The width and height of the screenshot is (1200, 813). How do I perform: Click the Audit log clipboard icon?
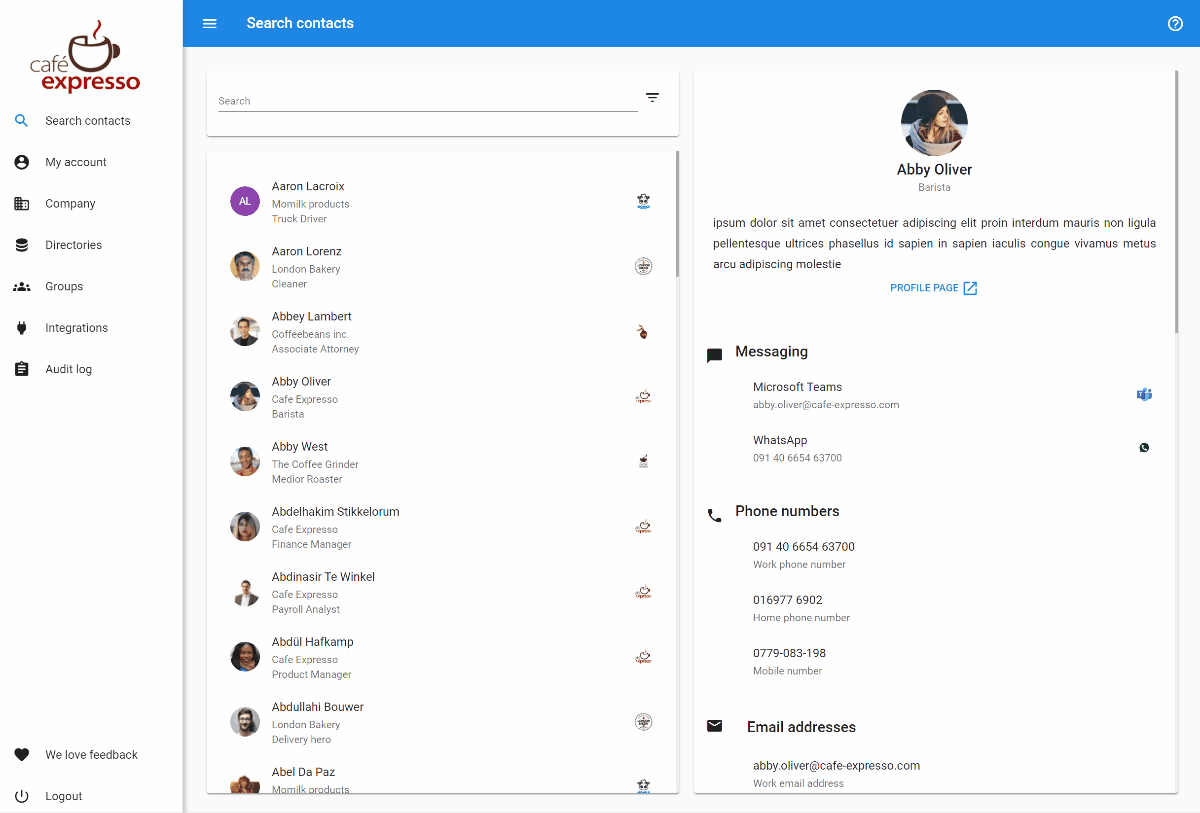(x=21, y=369)
